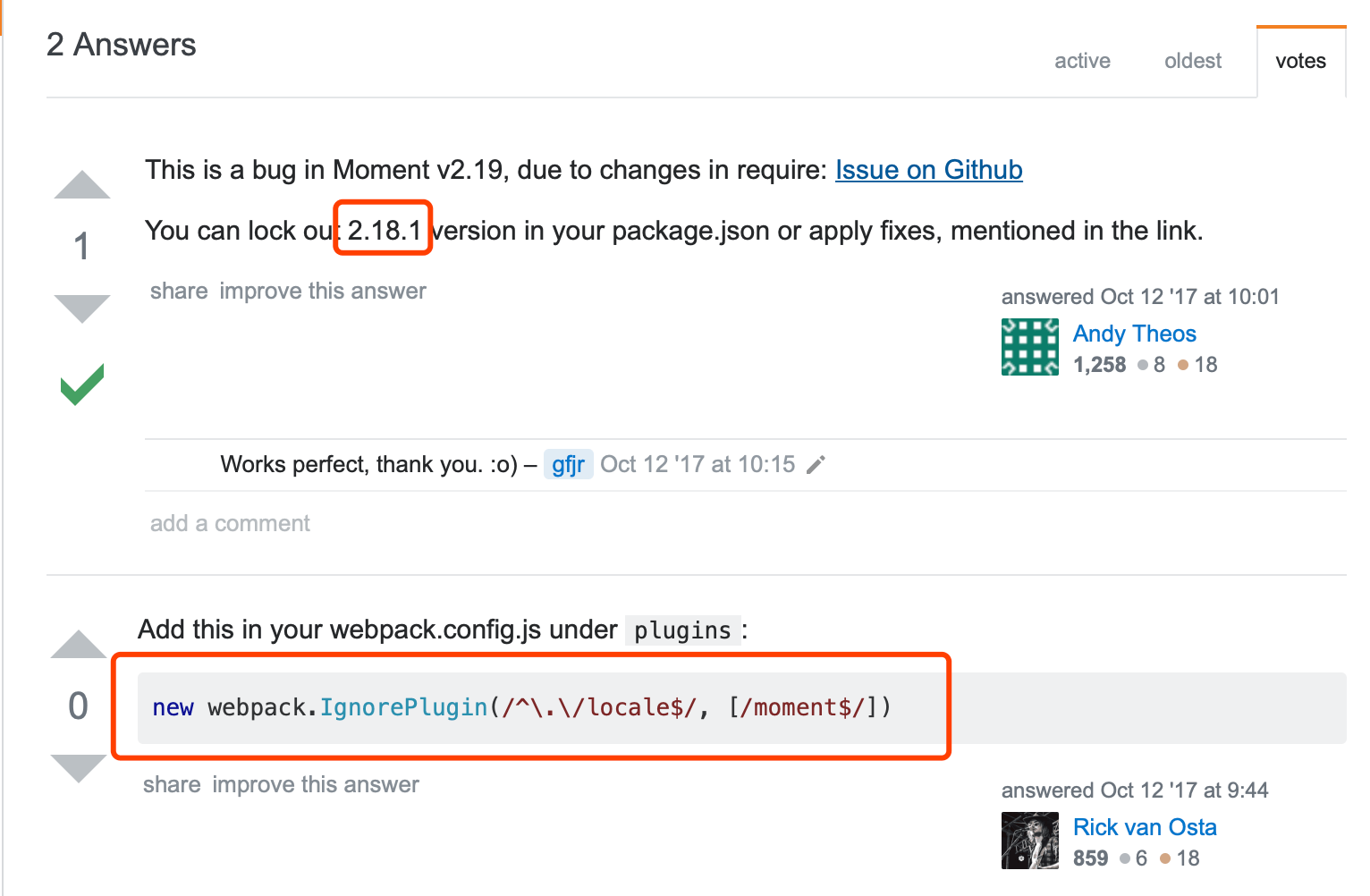Toggle the green accepted answer checkmark
Image resolution: width=1370 pixels, height=896 pixels.
click(x=82, y=385)
